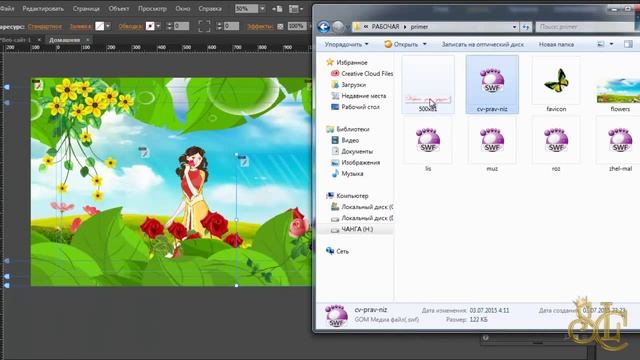Expand the zoom level dropdown arrow

coord(262,9)
